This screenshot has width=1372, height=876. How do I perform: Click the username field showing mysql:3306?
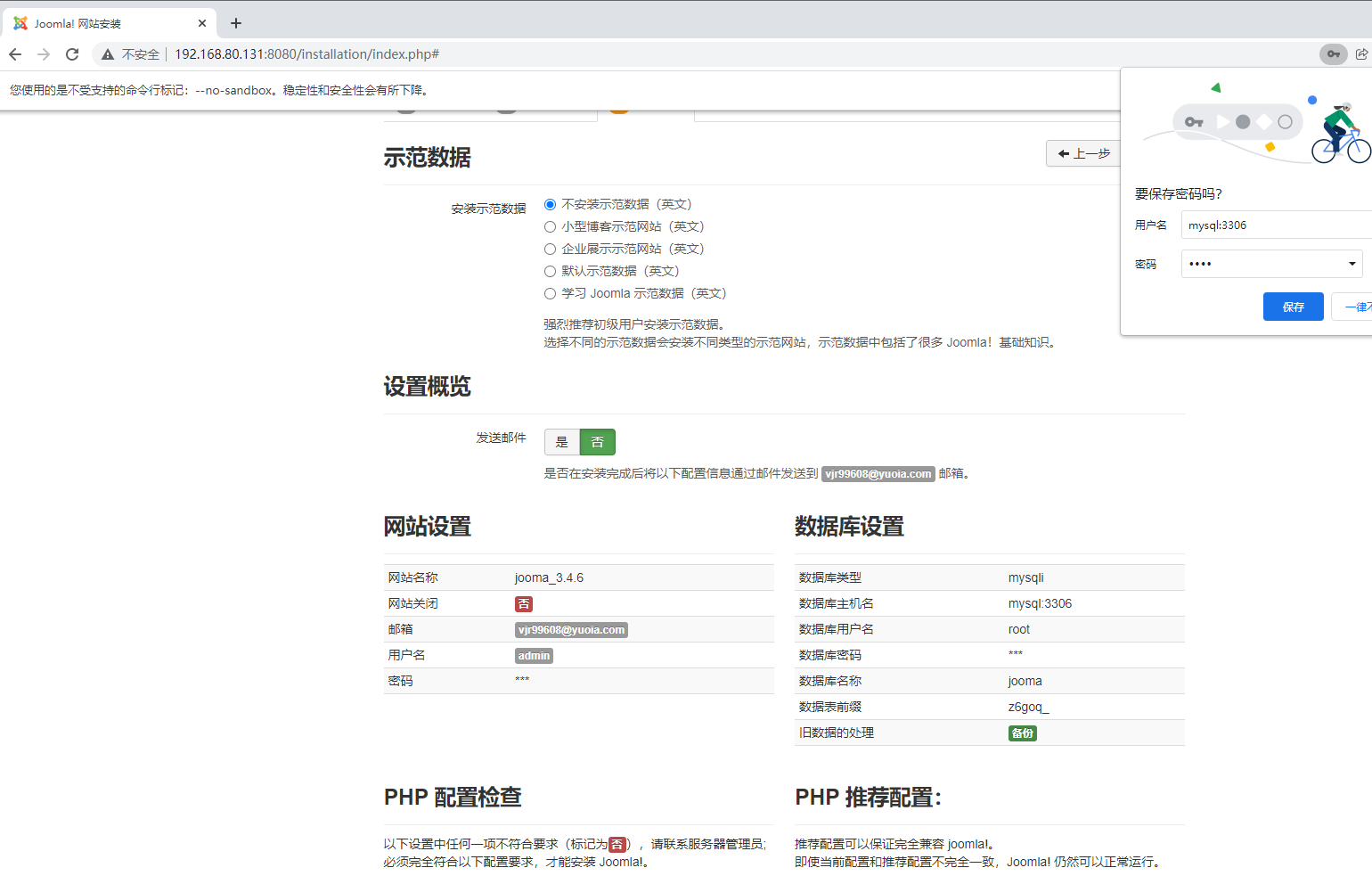click(1277, 225)
